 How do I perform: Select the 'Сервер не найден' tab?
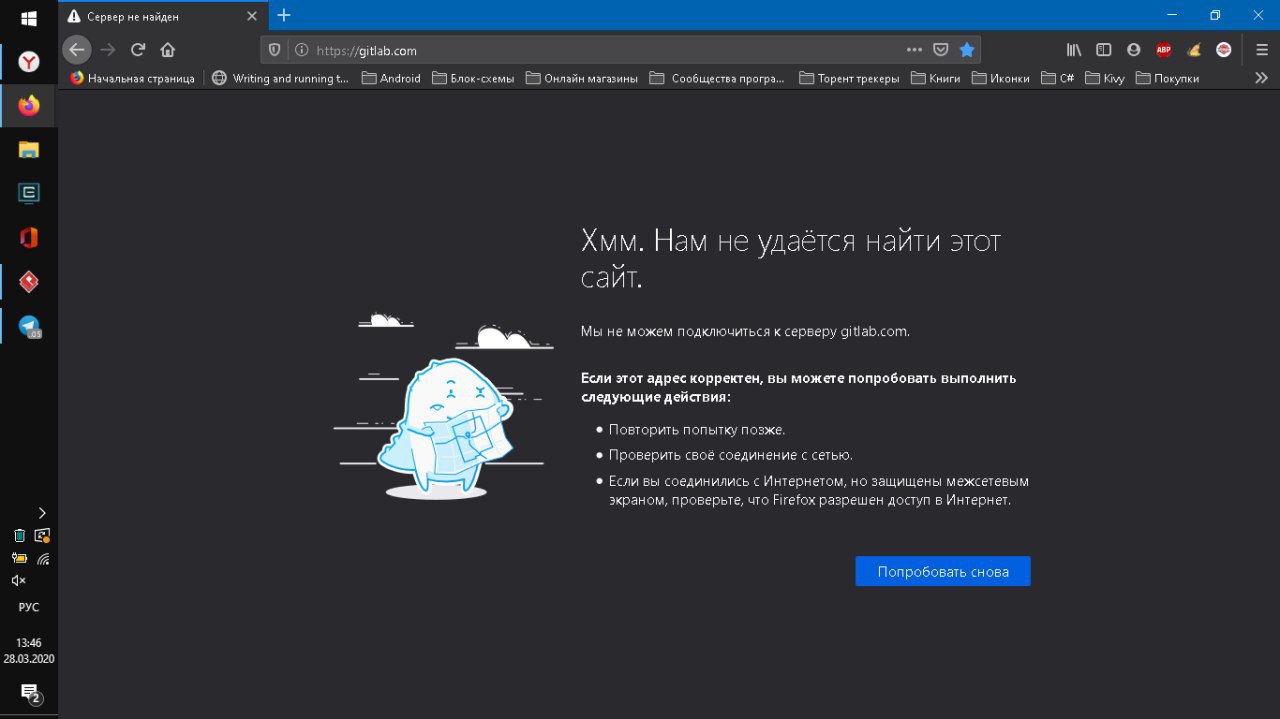click(163, 17)
